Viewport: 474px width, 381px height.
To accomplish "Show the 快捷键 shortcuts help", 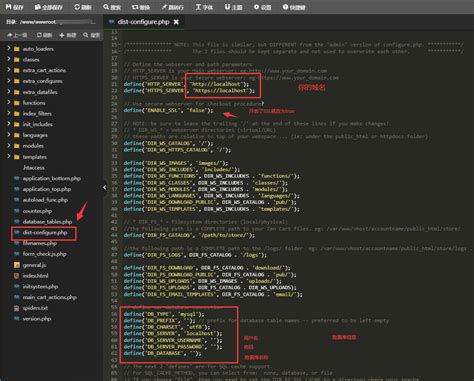I will pyautogui.click(x=294, y=7).
